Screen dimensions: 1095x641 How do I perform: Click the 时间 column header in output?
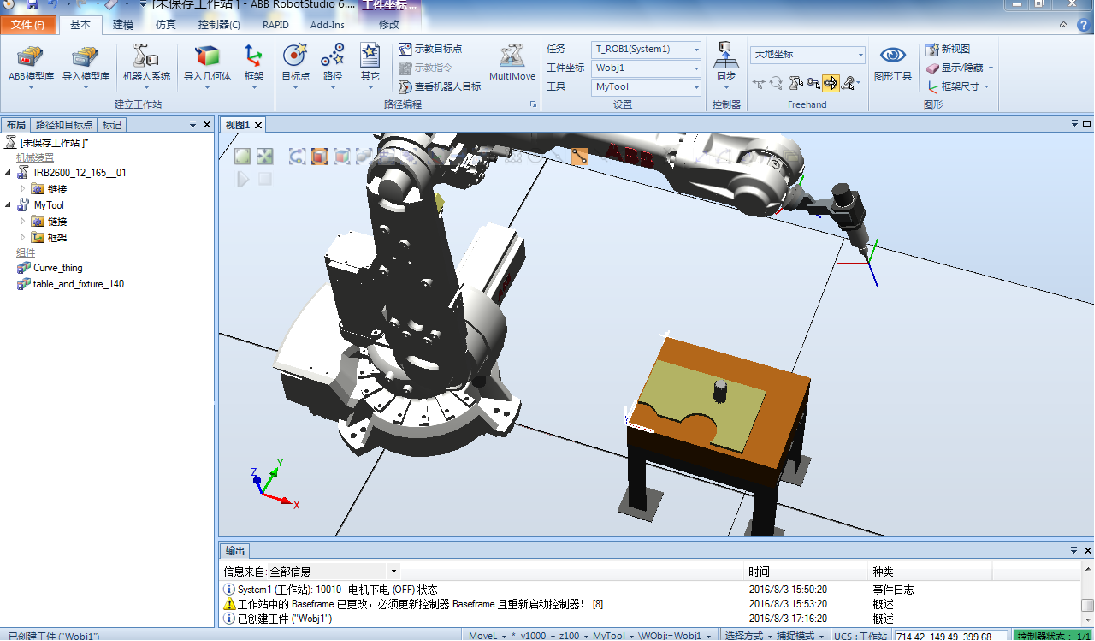click(x=759, y=571)
